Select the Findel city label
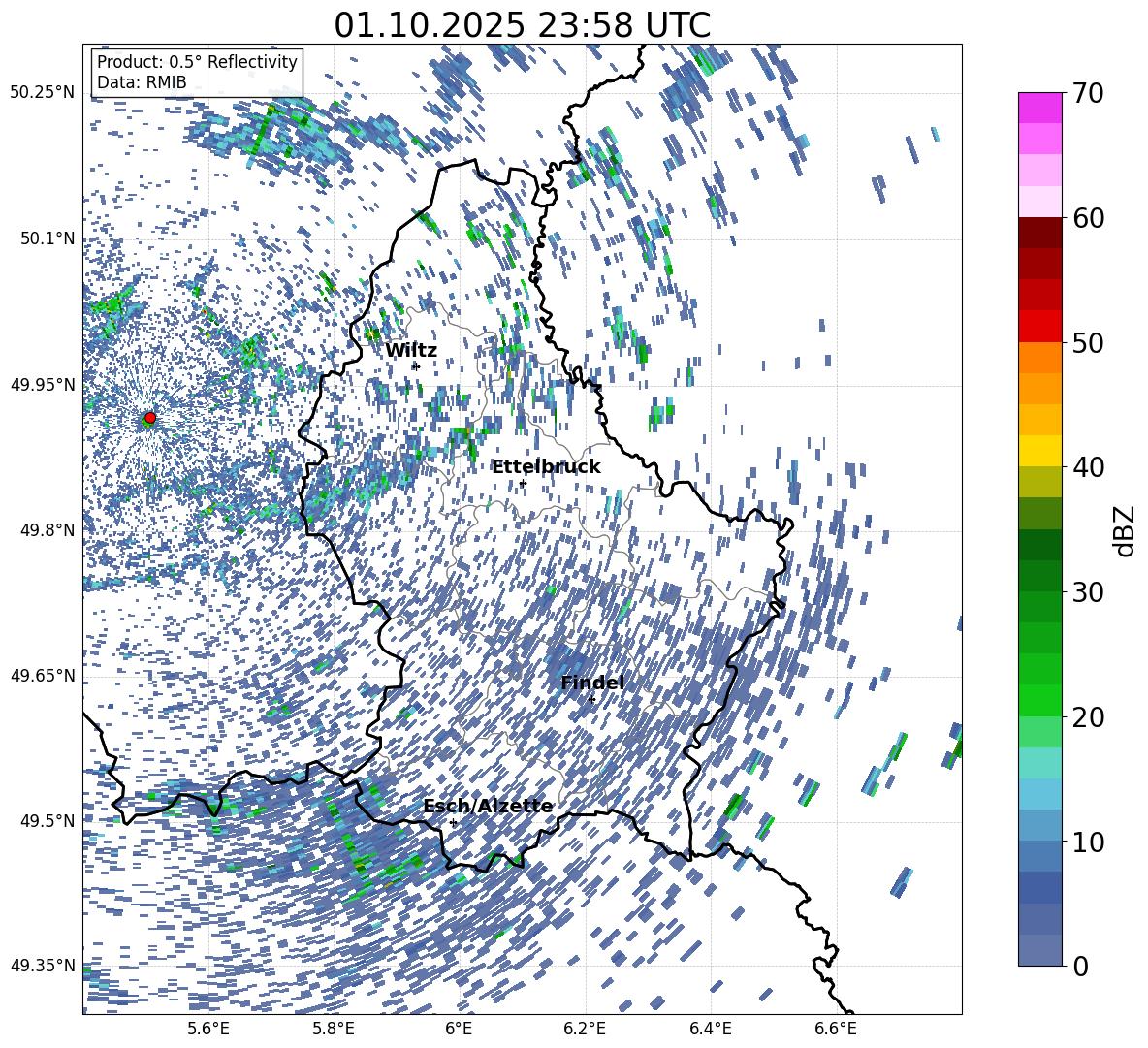Viewport: 1148px width, 1048px height. pos(591,683)
